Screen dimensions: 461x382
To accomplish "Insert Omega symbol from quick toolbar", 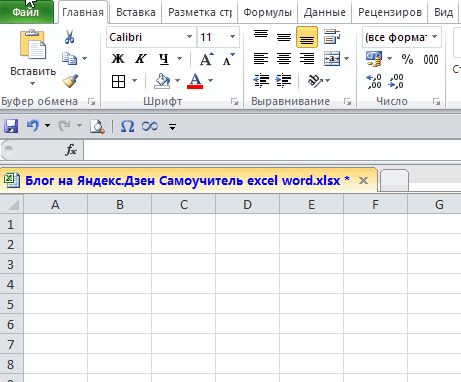I will (127, 126).
